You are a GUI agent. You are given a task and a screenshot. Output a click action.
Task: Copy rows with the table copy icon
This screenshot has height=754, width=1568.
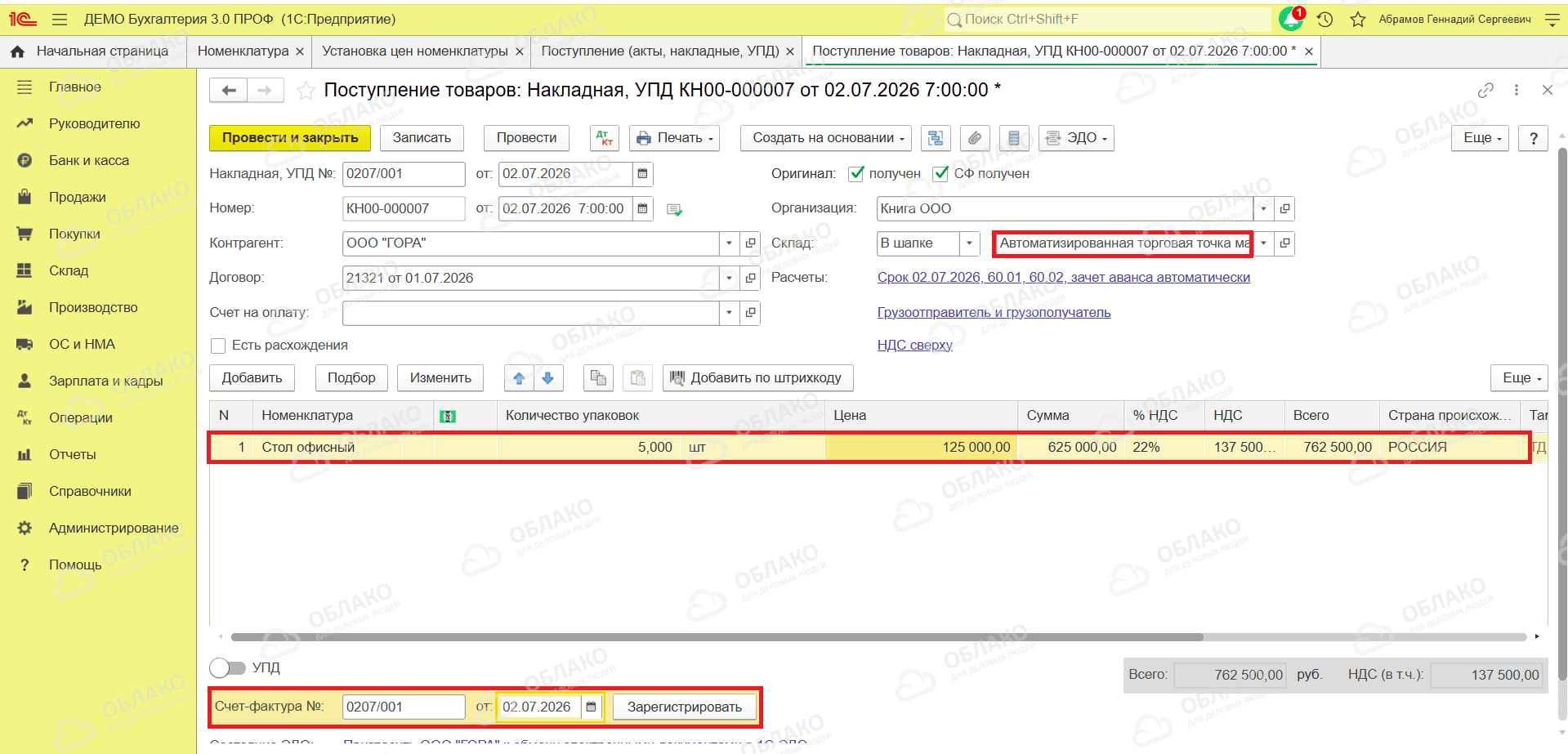598,378
